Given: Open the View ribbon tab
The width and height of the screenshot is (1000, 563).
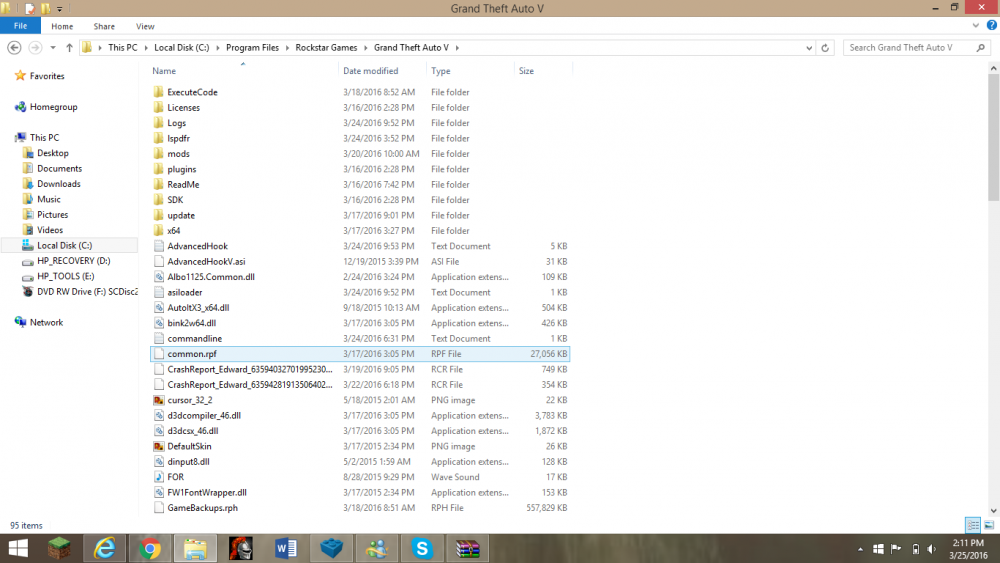Looking at the screenshot, I should click(145, 26).
